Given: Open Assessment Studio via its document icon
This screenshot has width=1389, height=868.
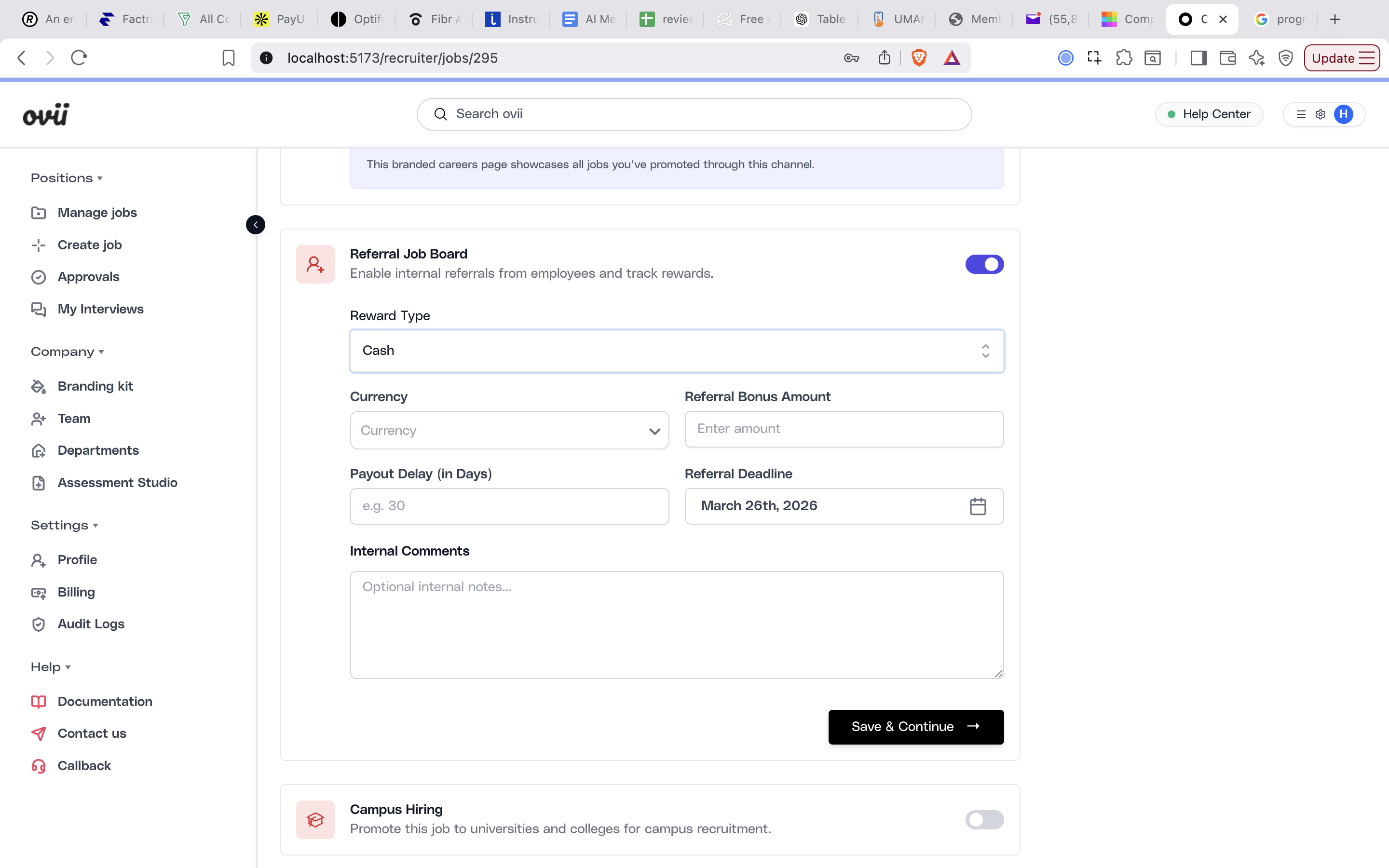Looking at the screenshot, I should 38,483.
